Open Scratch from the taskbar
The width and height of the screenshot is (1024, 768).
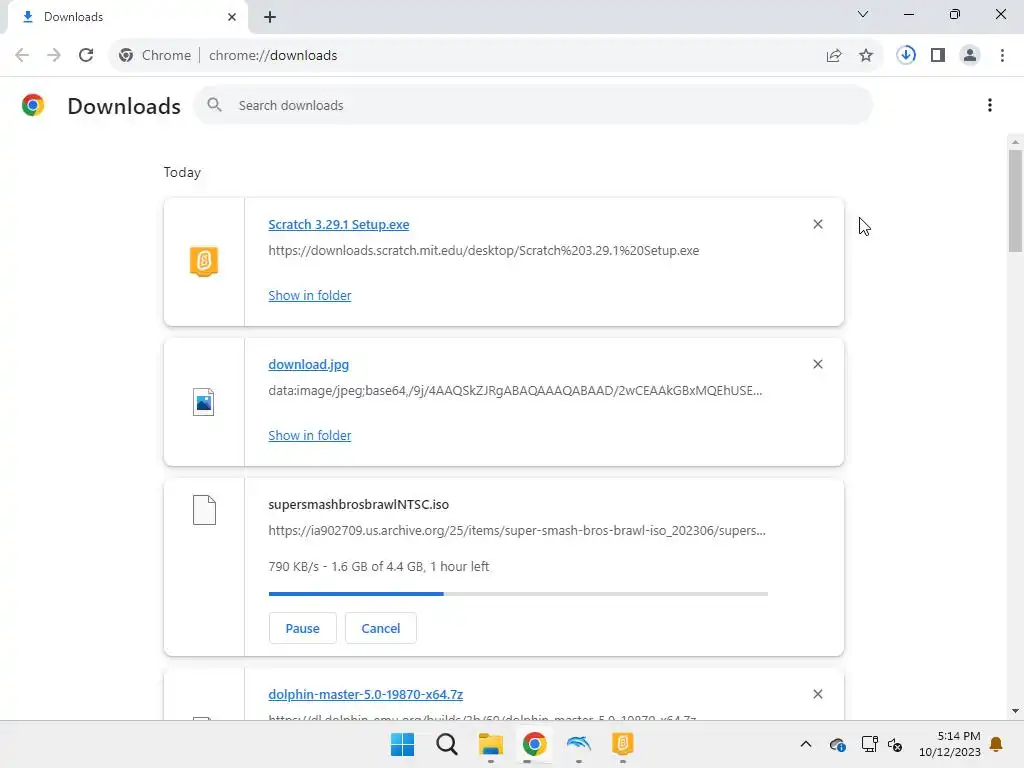(x=622, y=744)
